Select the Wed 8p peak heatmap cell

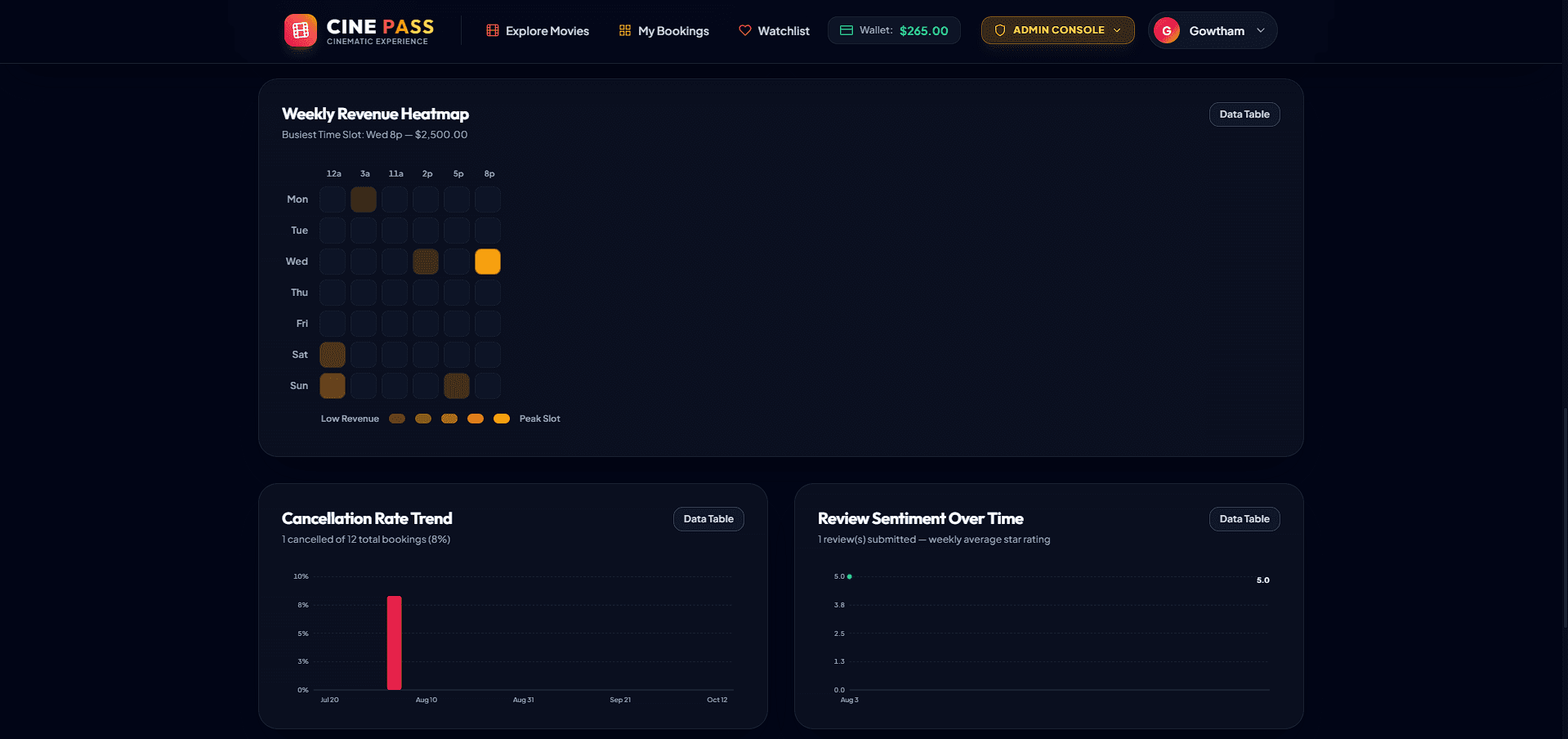pyautogui.click(x=488, y=262)
